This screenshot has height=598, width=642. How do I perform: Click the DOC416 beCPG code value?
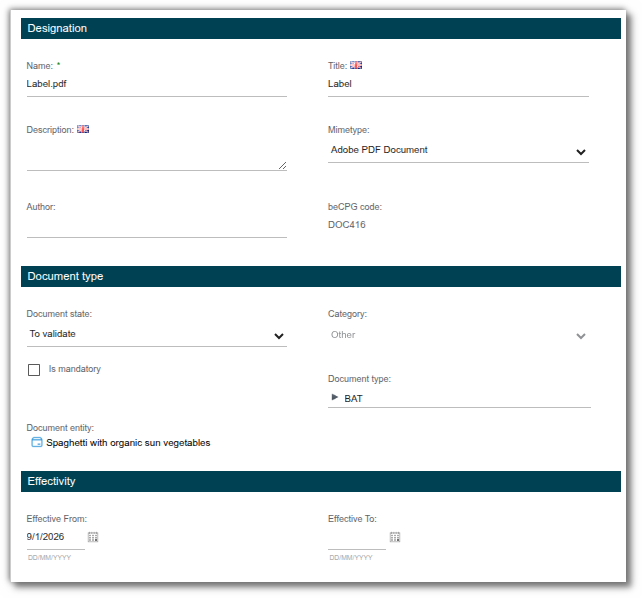346,225
